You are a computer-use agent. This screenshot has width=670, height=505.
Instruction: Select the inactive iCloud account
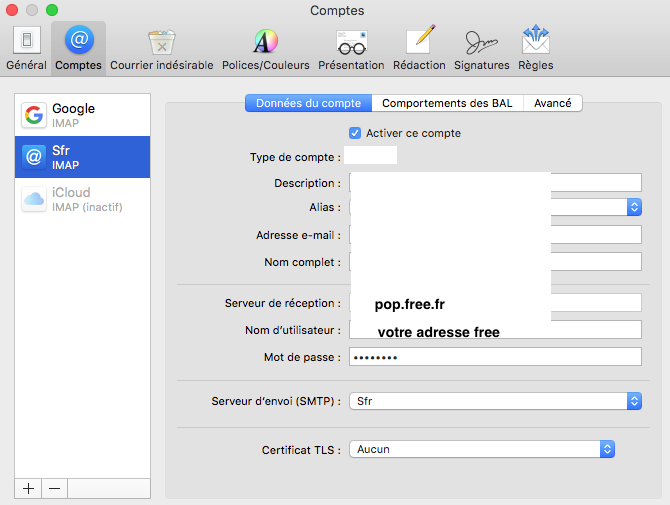point(84,199)
